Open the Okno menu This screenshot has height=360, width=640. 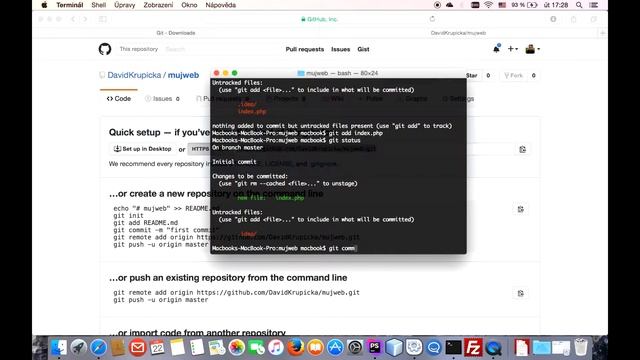tap(189, 5)
